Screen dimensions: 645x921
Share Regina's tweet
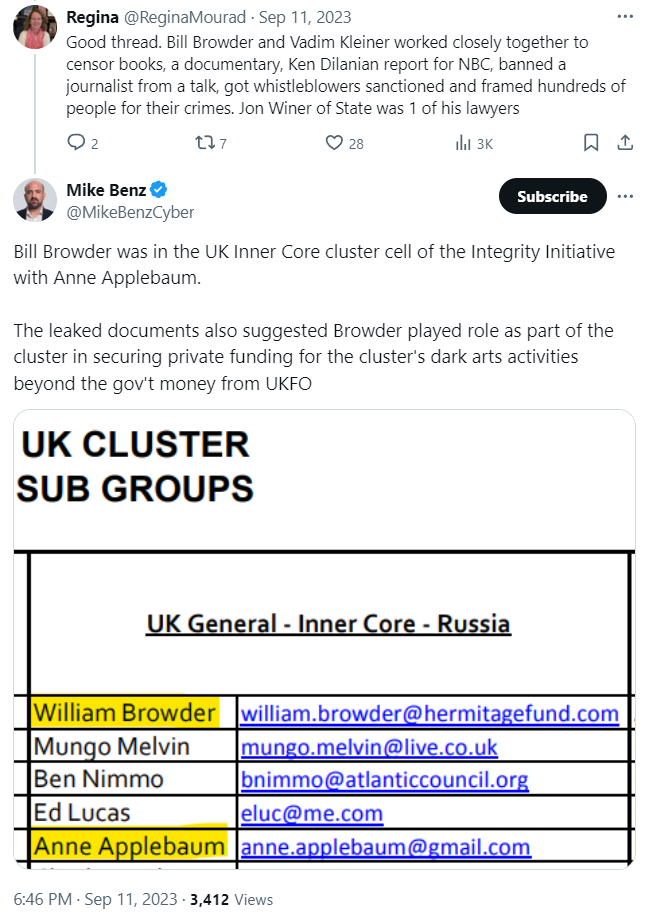pyautogui.click(x=625, y=143)
